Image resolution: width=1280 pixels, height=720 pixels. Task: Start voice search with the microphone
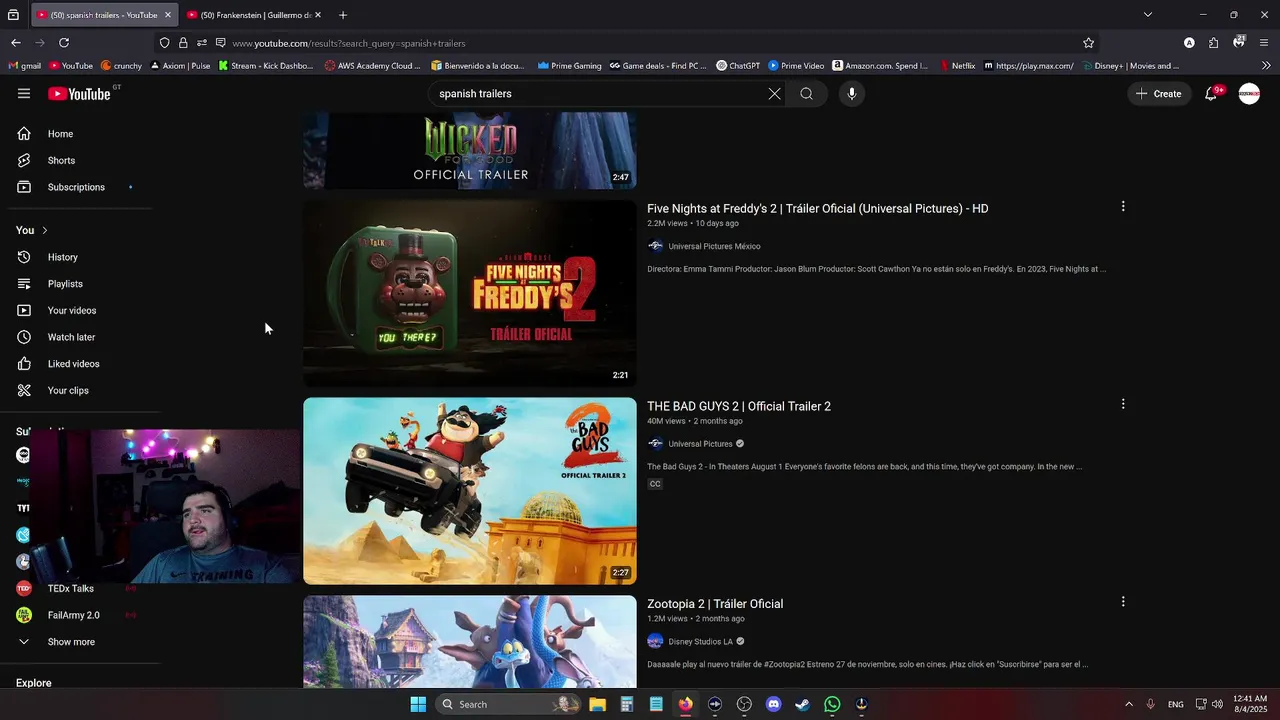852,94
